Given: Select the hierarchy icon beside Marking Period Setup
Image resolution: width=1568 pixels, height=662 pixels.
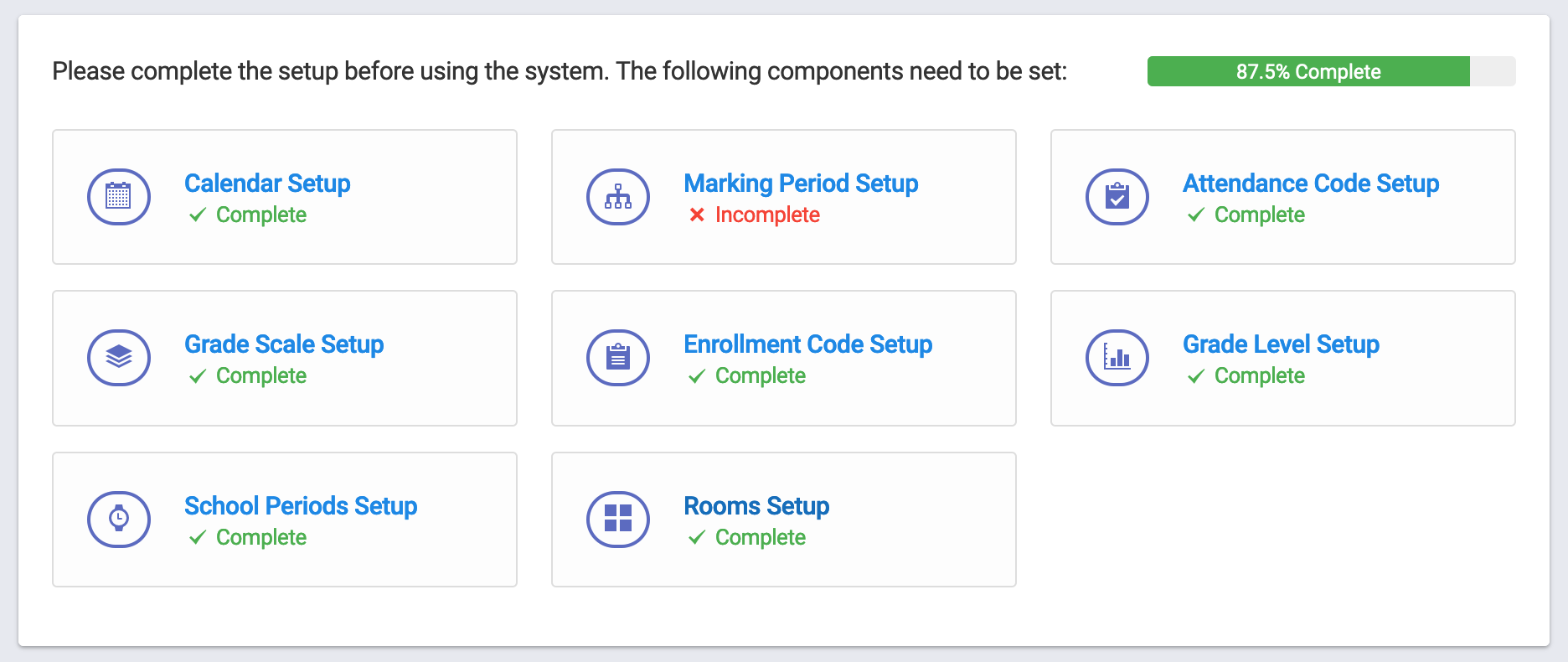Looking at the screenshot, I should coord(617,197).
